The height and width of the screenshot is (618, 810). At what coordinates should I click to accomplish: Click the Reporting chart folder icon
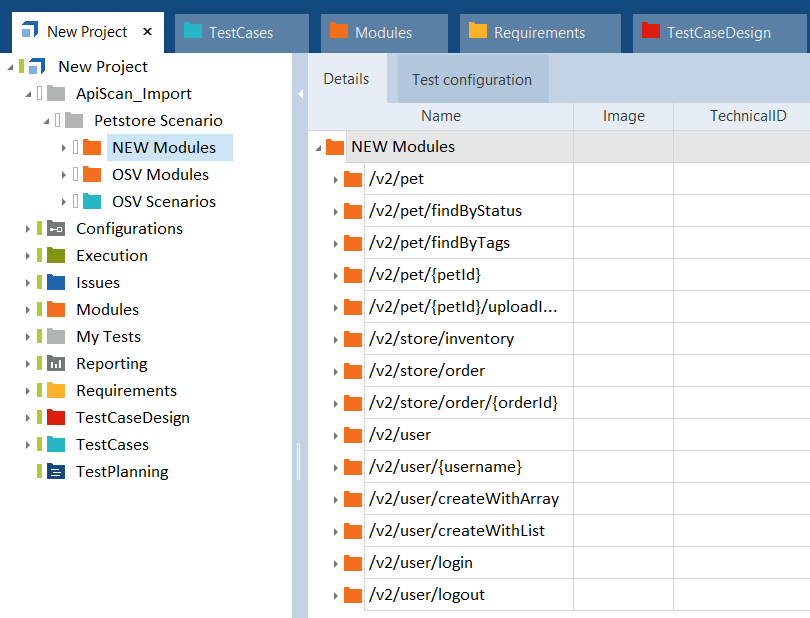(56, 363)
